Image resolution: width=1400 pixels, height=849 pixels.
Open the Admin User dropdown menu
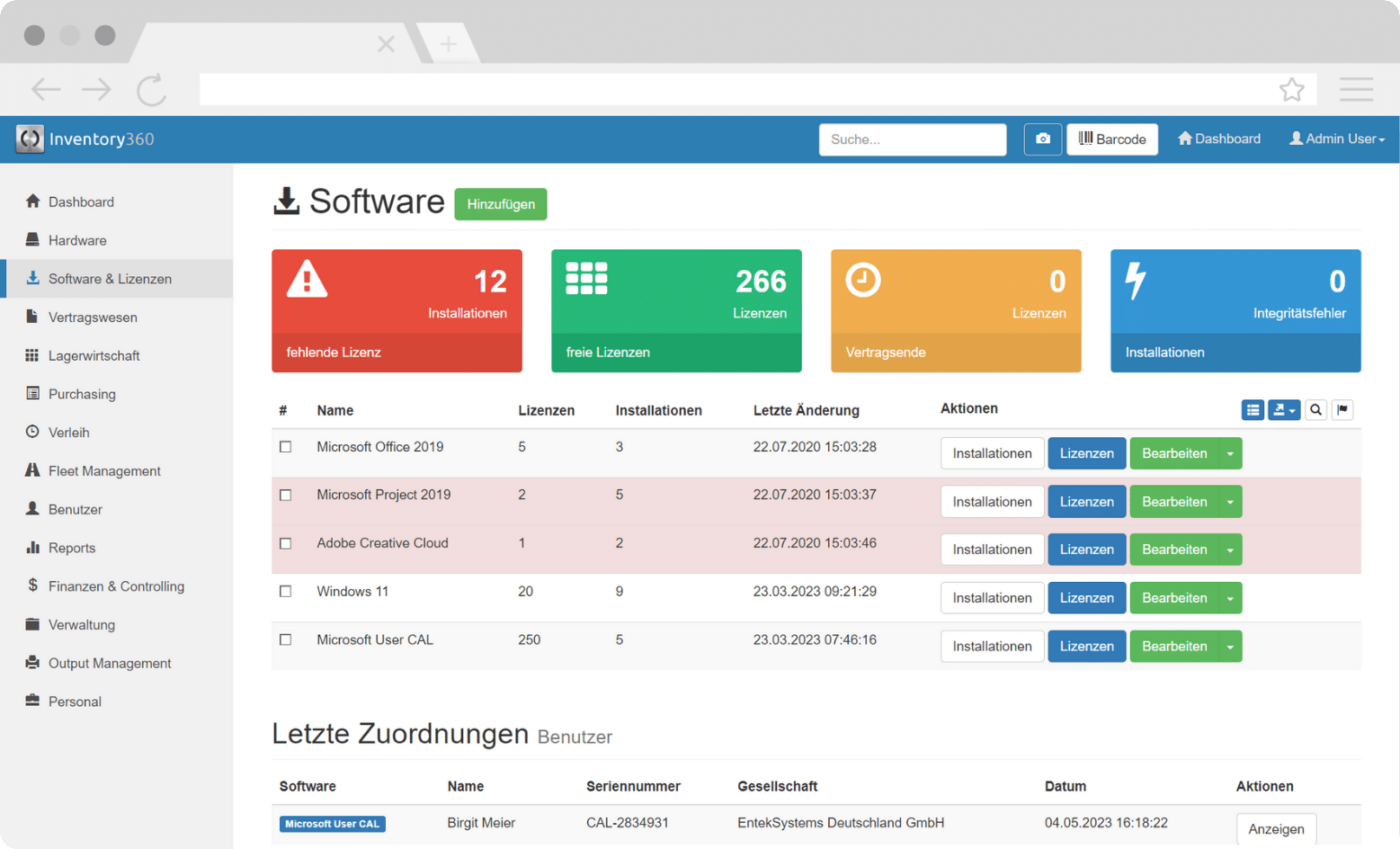1337,139
